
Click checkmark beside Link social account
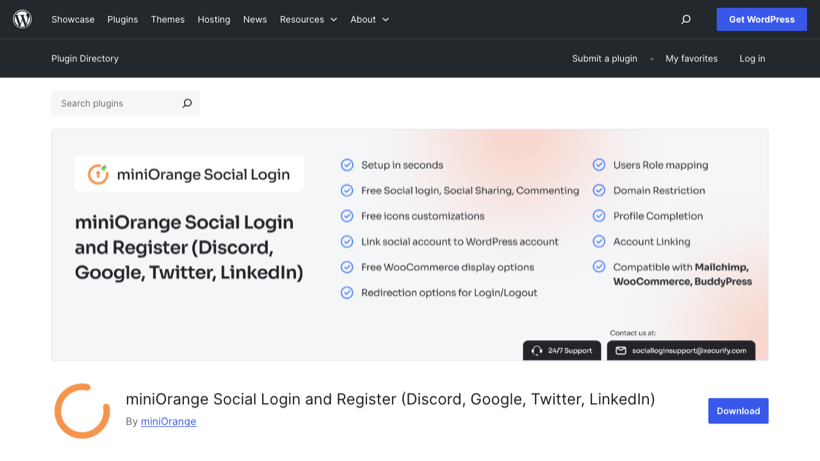click(347, 241)
